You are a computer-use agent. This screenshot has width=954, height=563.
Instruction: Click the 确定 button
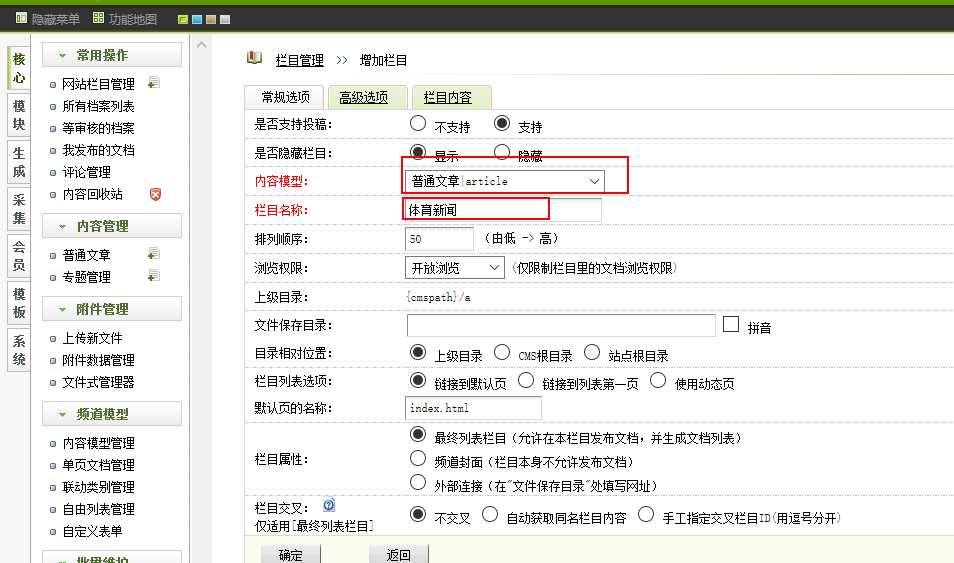tap(290, 554)
